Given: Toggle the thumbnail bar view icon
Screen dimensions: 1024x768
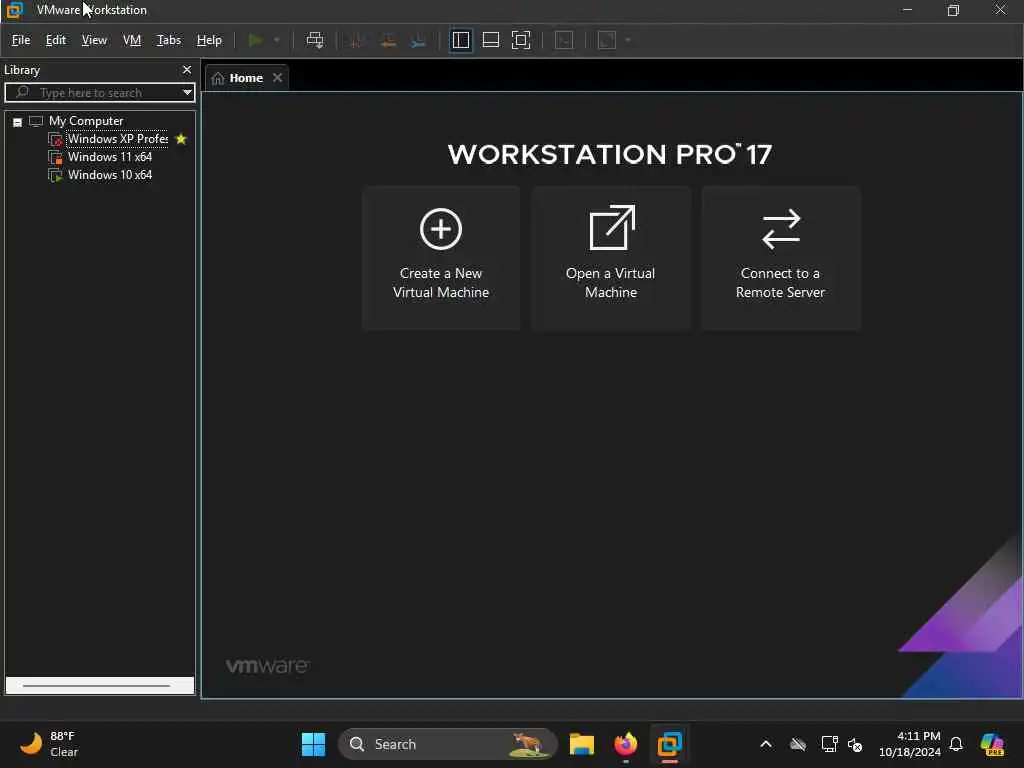Looking at the screenshot, I should 490,40.
